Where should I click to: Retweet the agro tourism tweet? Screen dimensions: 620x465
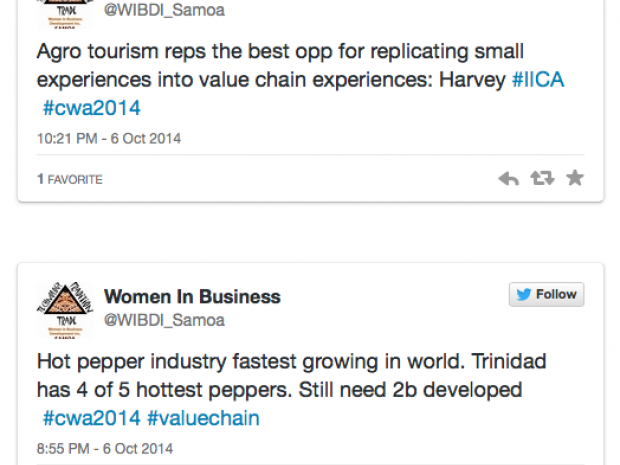541,178
